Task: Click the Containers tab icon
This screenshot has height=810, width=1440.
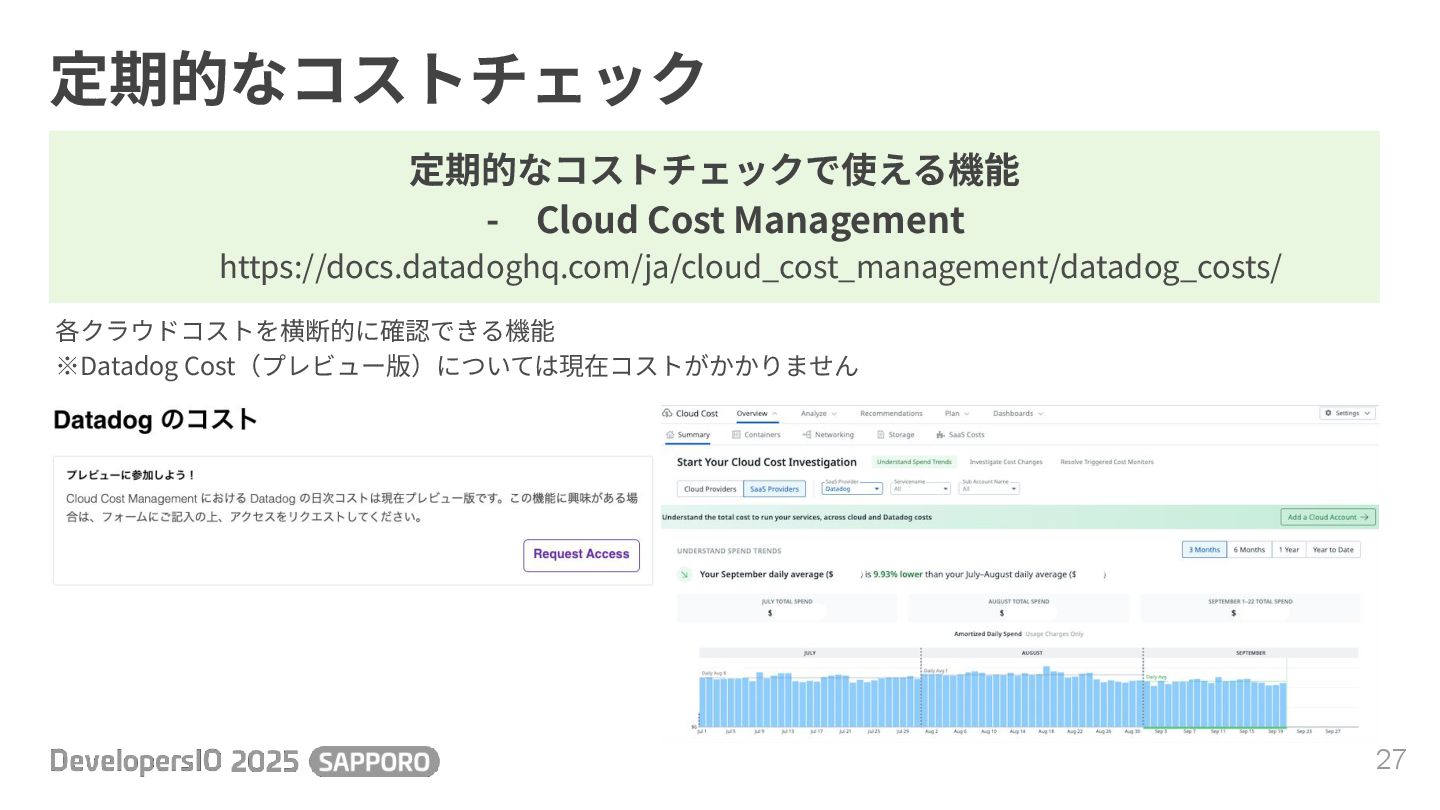Action: pos(736,435)
